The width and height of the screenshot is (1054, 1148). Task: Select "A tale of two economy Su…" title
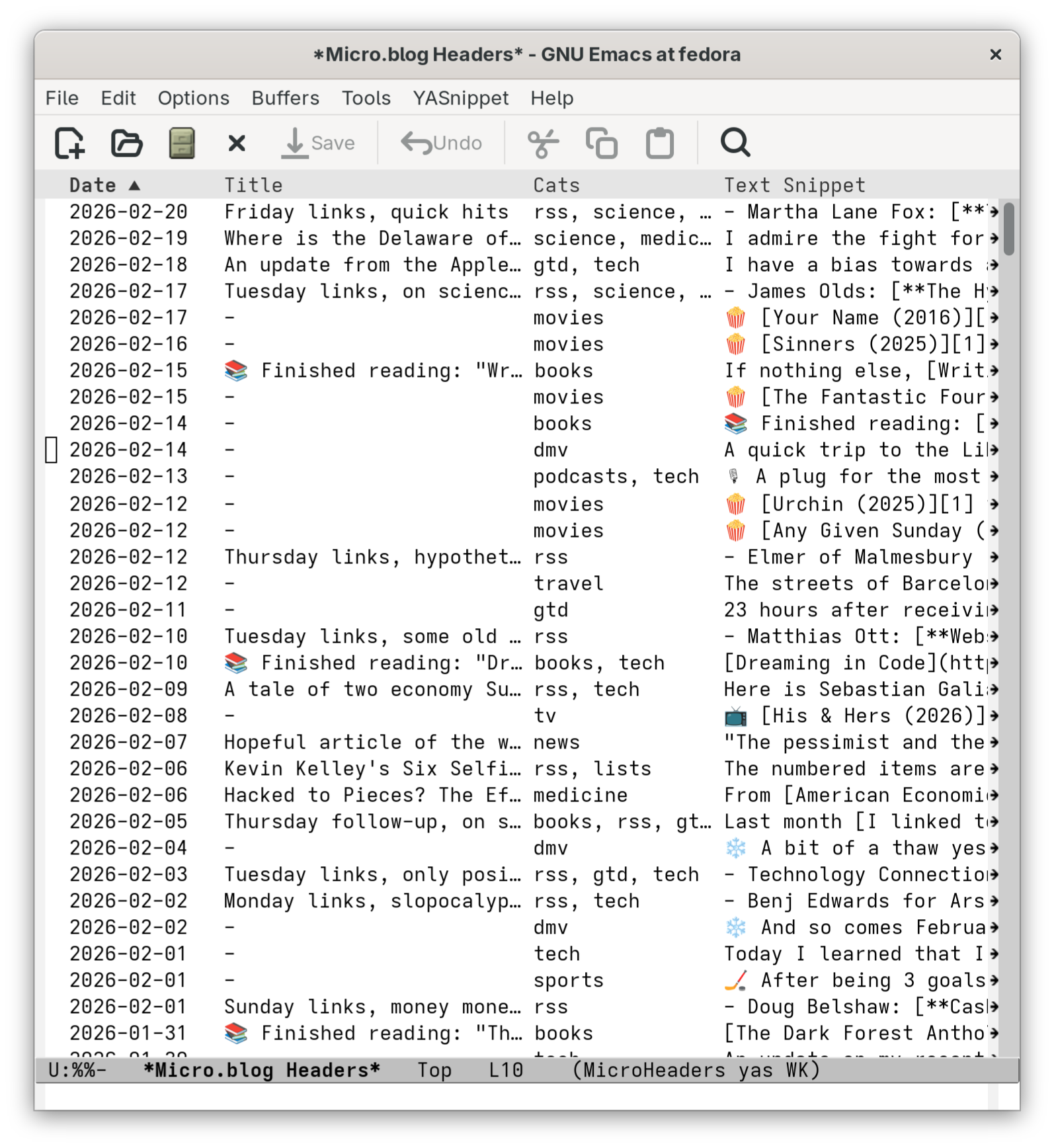click(372, 689)
